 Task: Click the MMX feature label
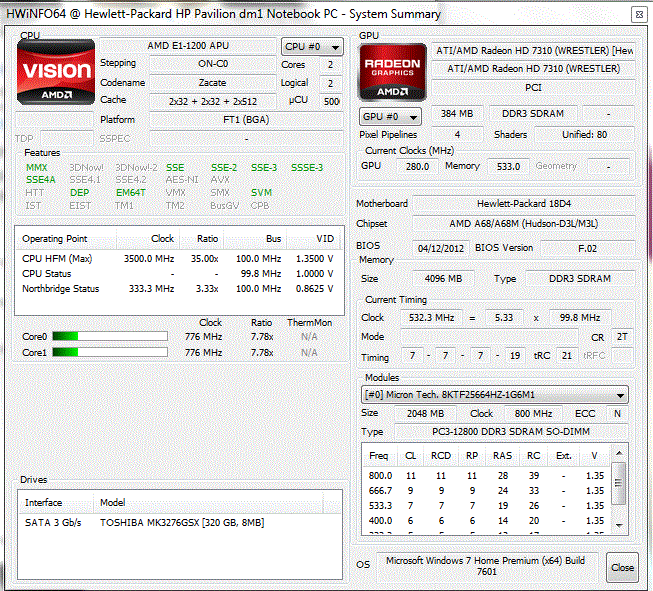pos(37,167)
